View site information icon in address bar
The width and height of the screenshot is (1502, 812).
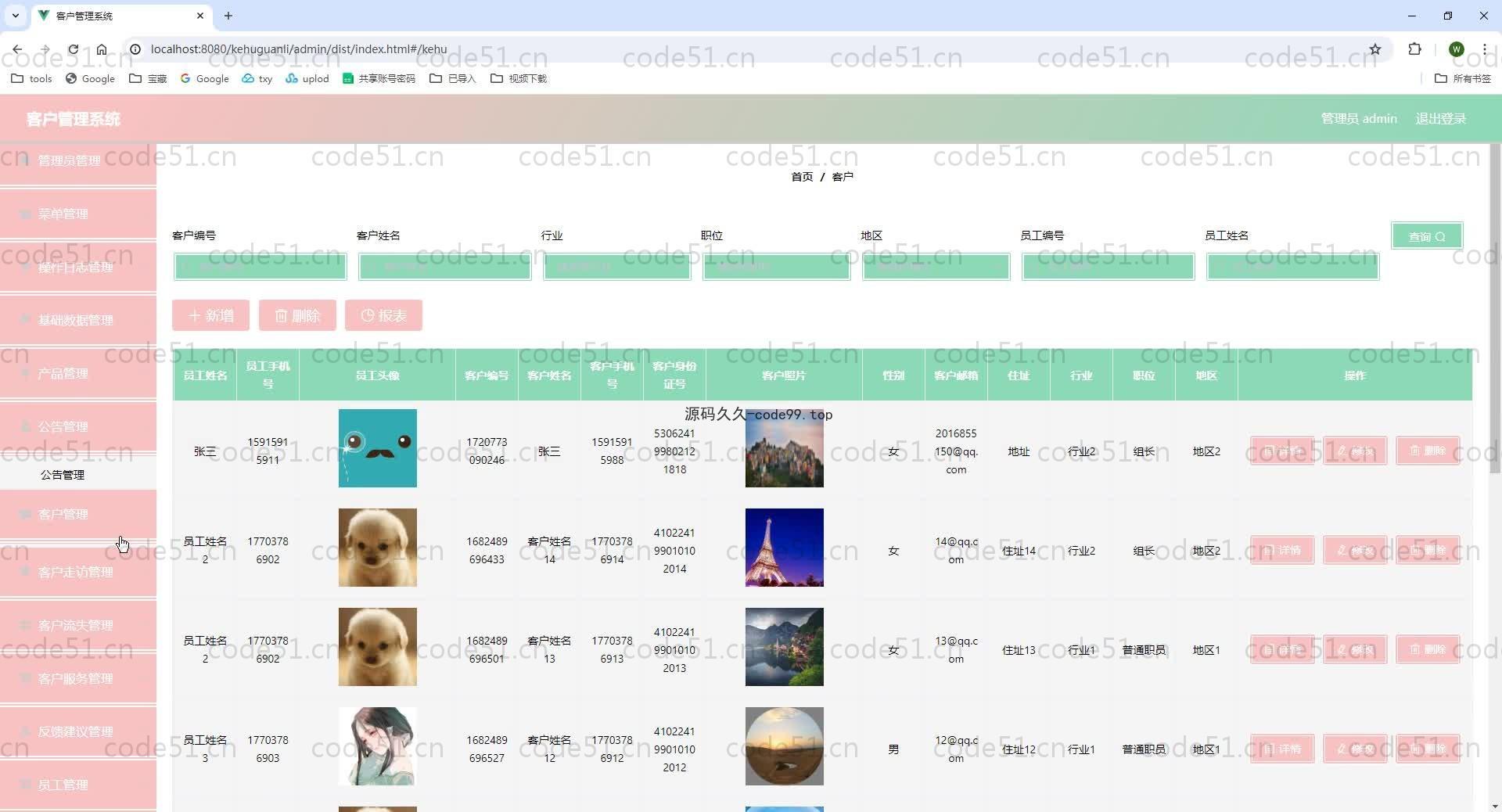(135, 49)
